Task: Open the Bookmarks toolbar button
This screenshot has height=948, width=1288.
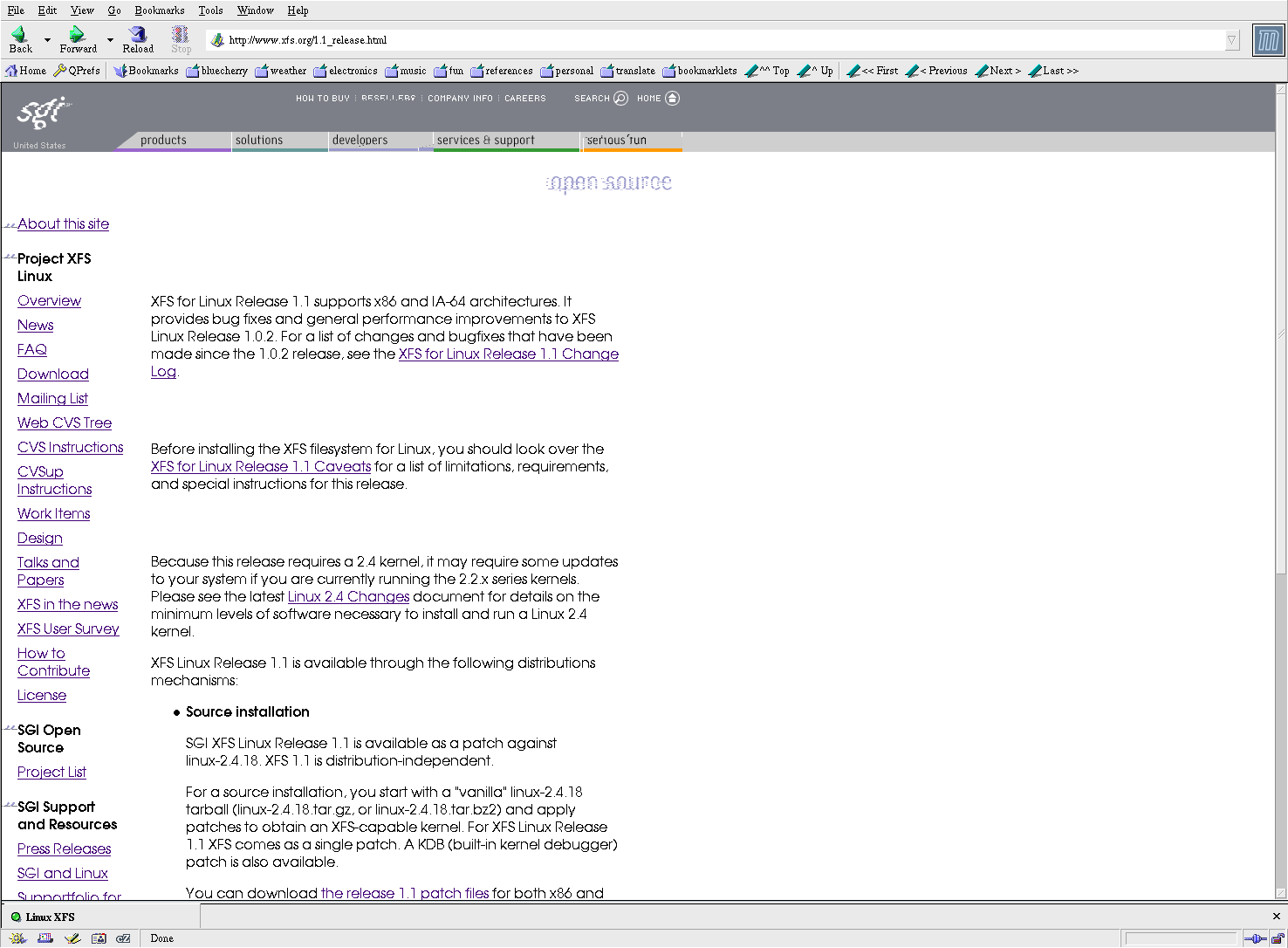Action: [147, 71]
